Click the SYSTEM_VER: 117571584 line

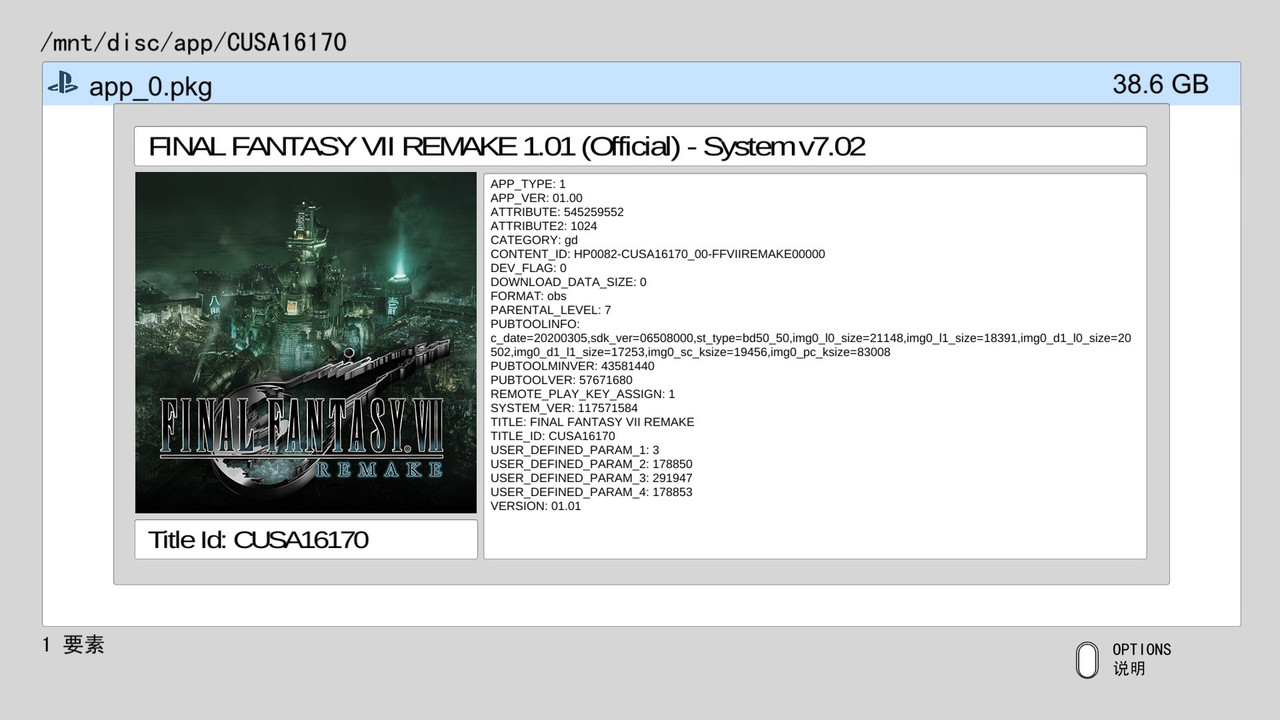[564, 408]
